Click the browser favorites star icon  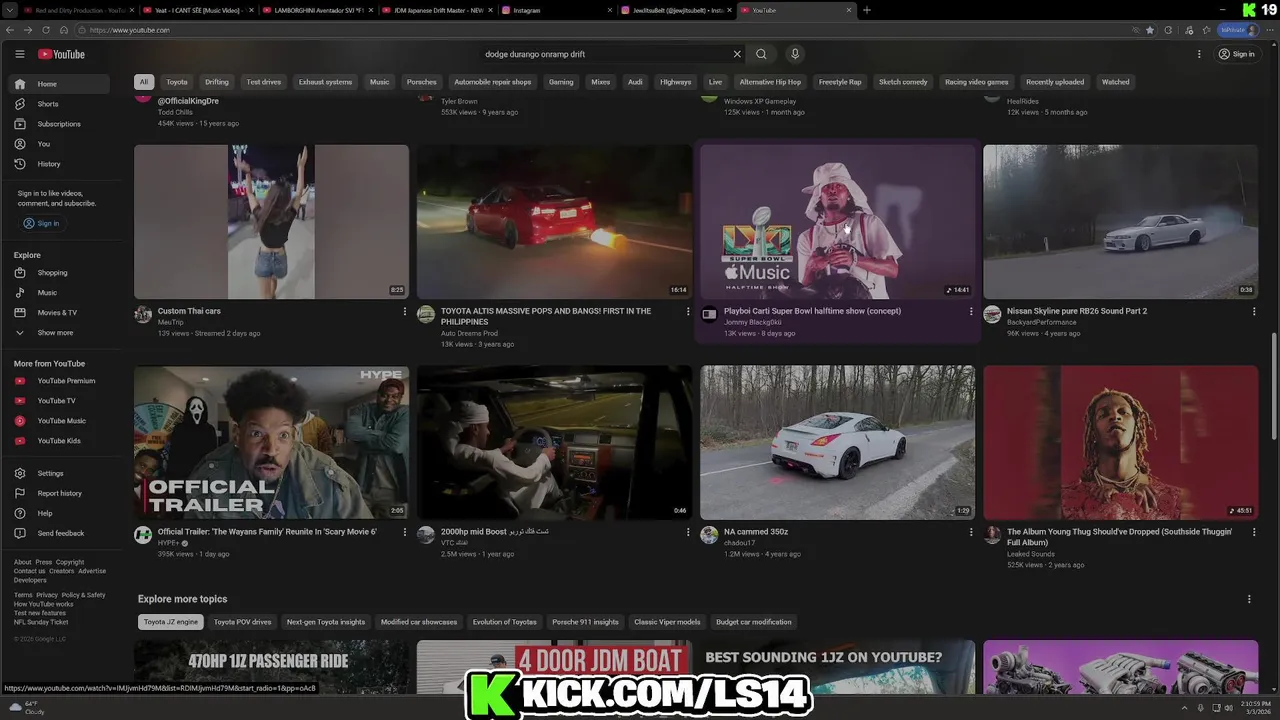click(x=1150, y=30)
